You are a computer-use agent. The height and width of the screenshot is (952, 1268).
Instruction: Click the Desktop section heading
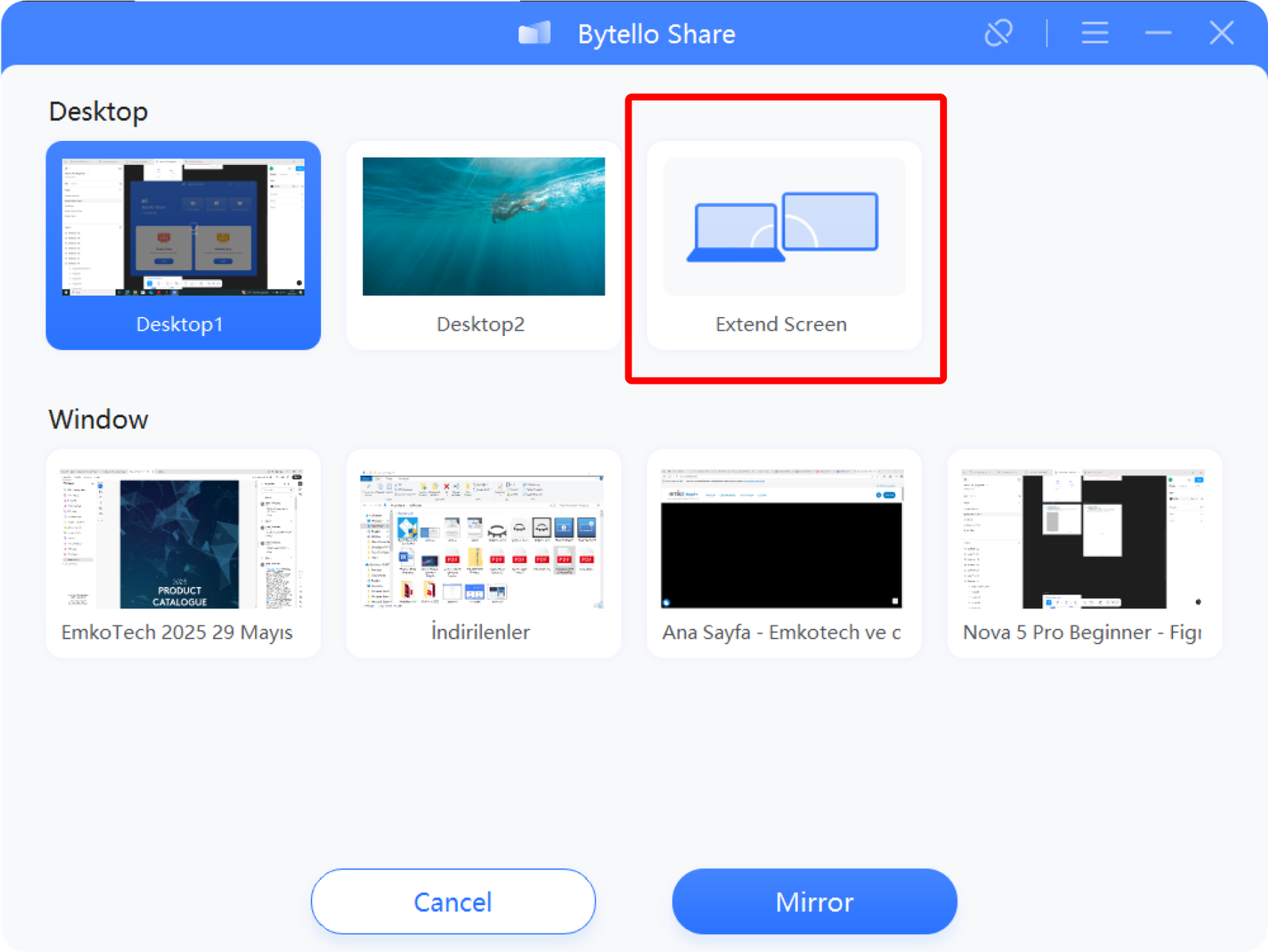pos(98,112)
